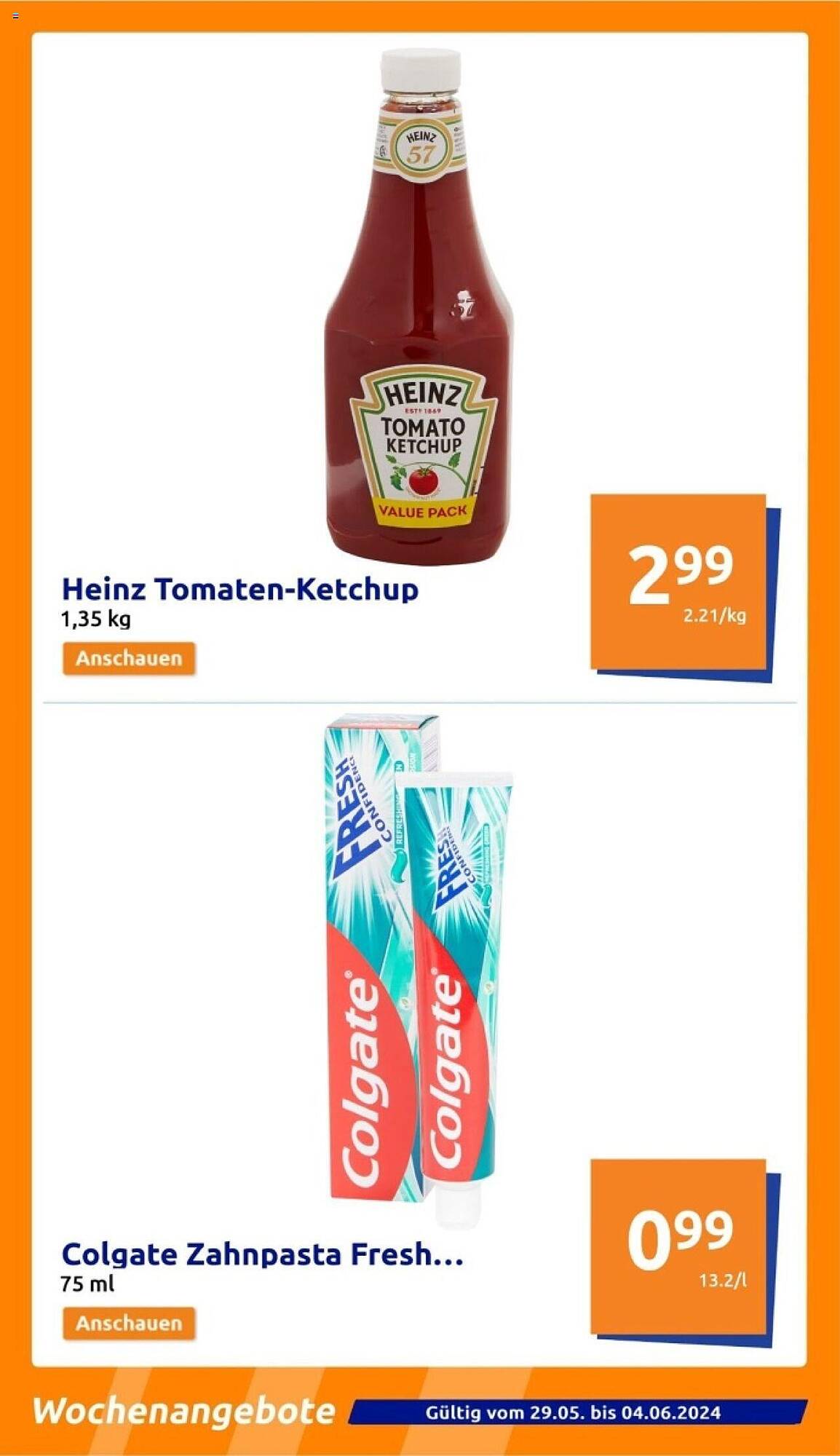Click the 2.99 orange price tag
This screenshot has height=1456, width=840.
684,587
